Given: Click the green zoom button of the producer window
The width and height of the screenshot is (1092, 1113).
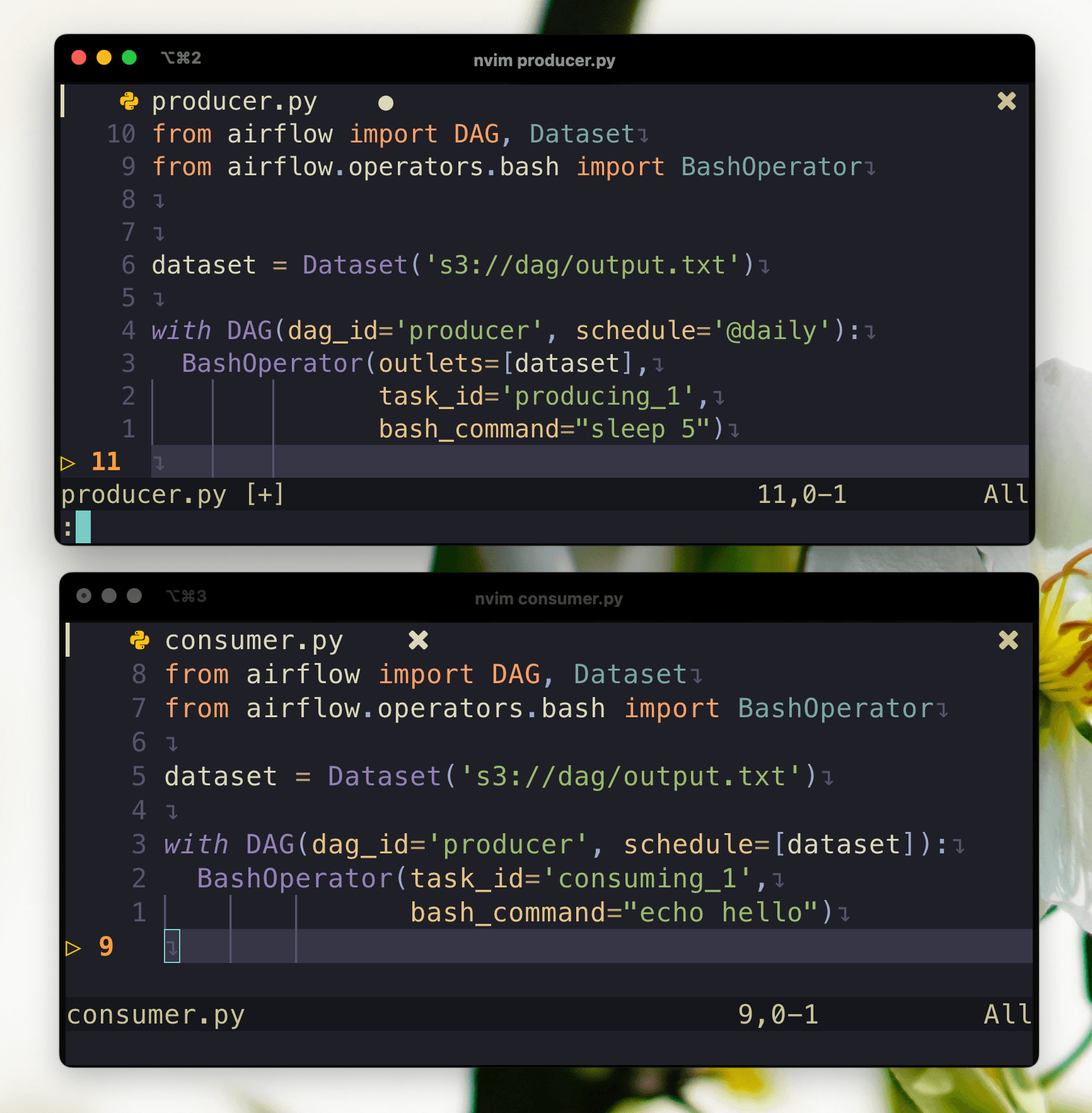Looking at the screenshot, I should 129,57.
